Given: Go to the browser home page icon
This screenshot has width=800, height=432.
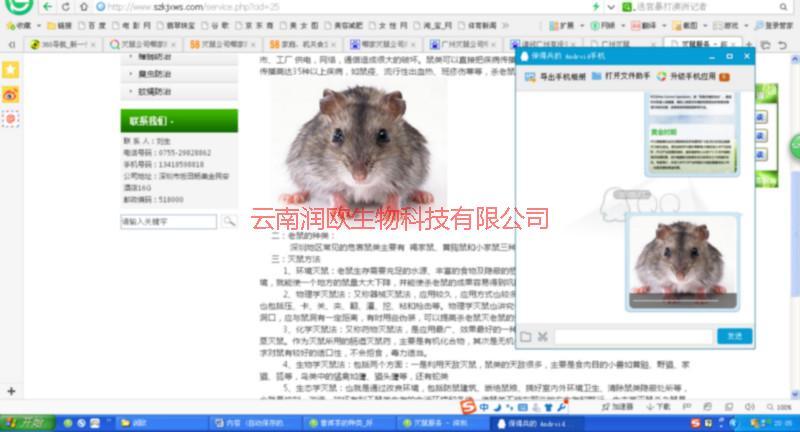Looking at the screenshot, I should pos(83,7).
